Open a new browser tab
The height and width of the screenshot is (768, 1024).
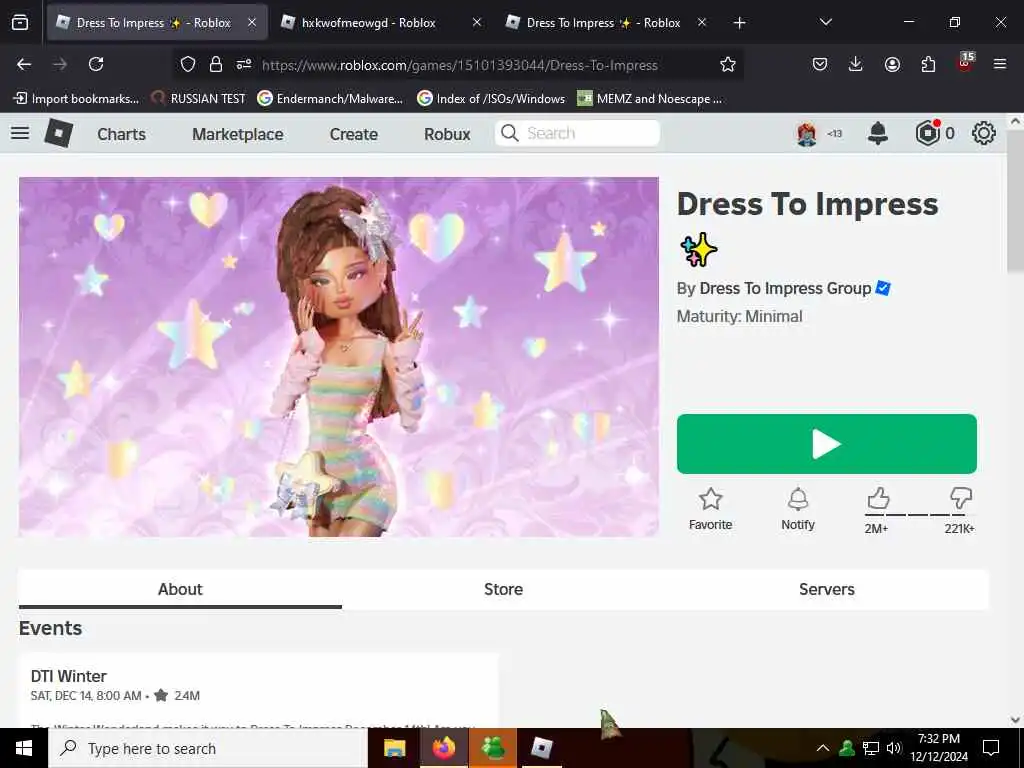(x=739, y=23)
